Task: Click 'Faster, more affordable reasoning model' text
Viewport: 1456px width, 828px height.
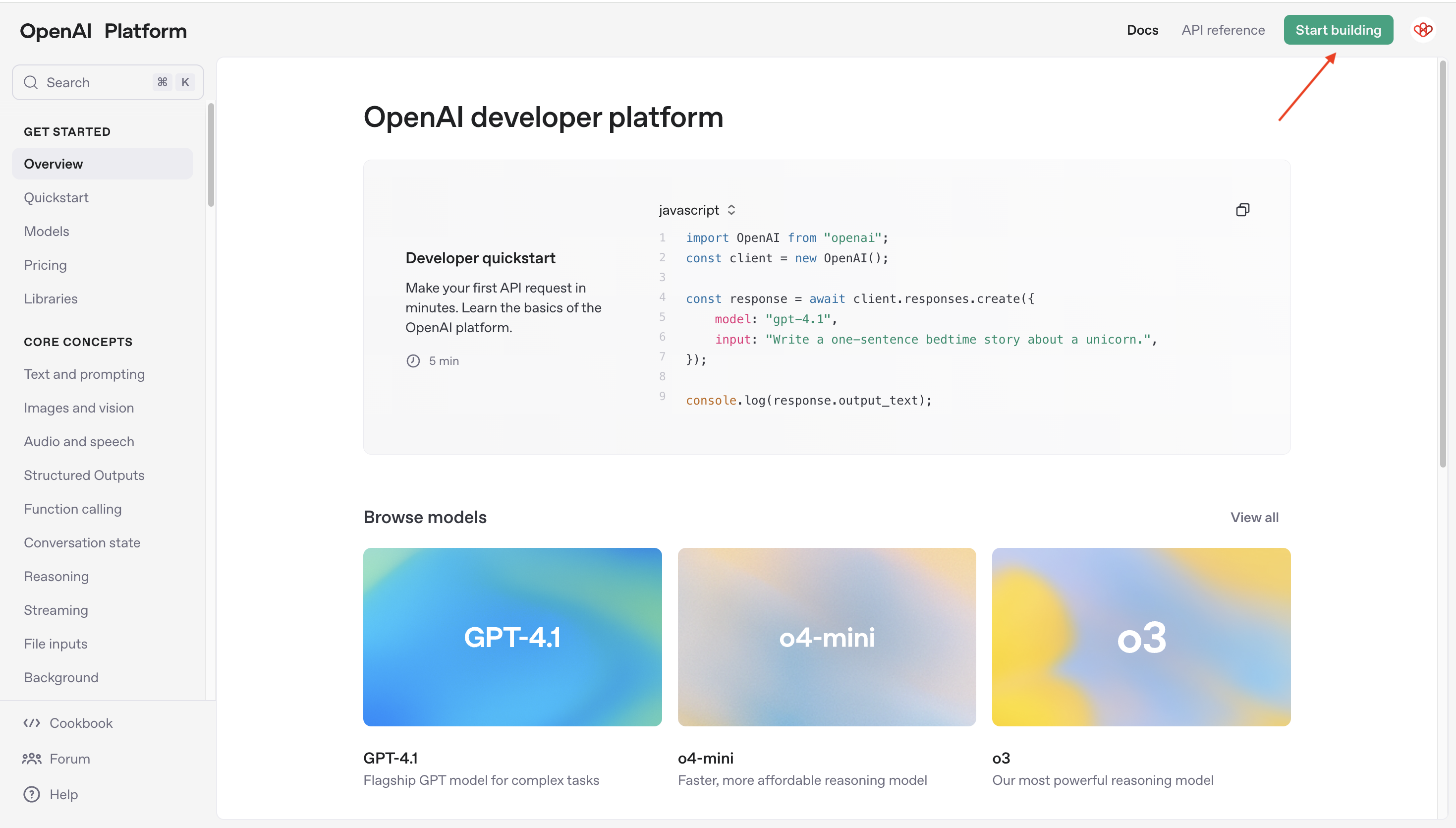Action: pyautogui.click(x=802, y=780)
